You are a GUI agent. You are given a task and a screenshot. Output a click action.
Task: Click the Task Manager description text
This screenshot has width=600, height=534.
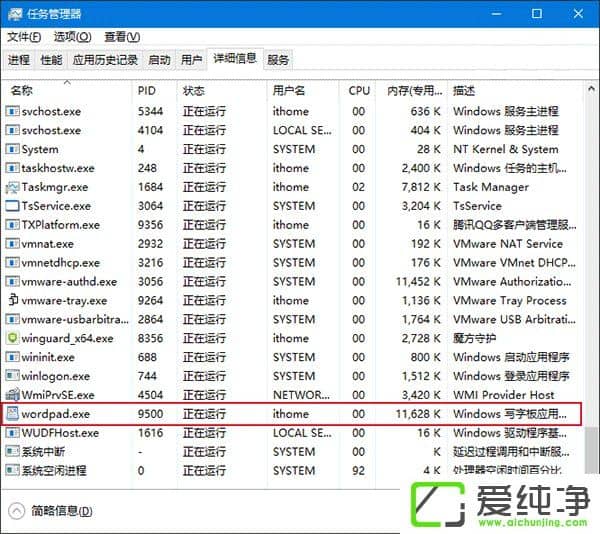pos(491,187)
